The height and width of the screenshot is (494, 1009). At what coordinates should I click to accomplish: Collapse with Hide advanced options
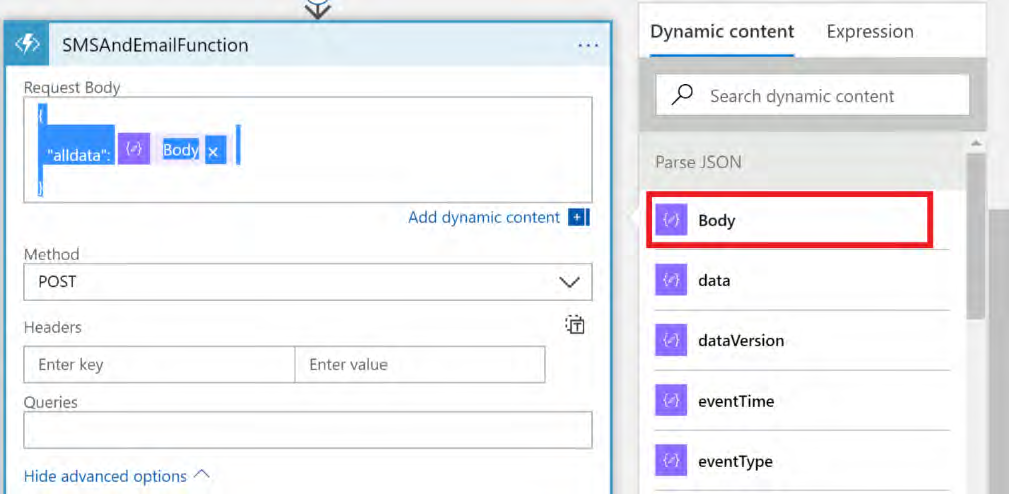click(116, 476)
